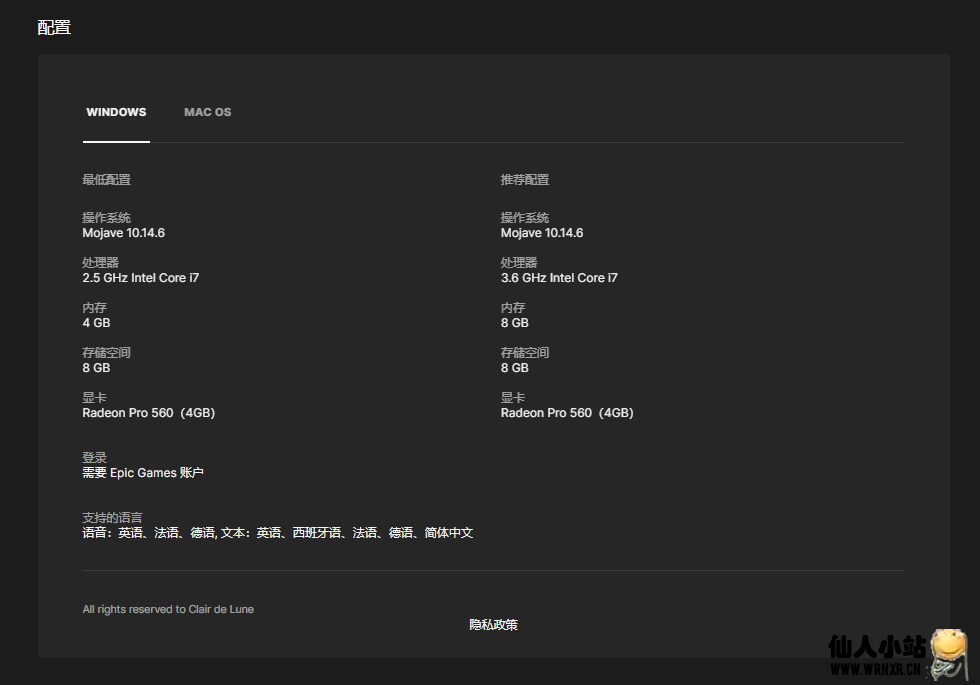This screenshot has width=980, height=685.
Task: Switch to the MAC OS tab
Action: tap(207, 112)
